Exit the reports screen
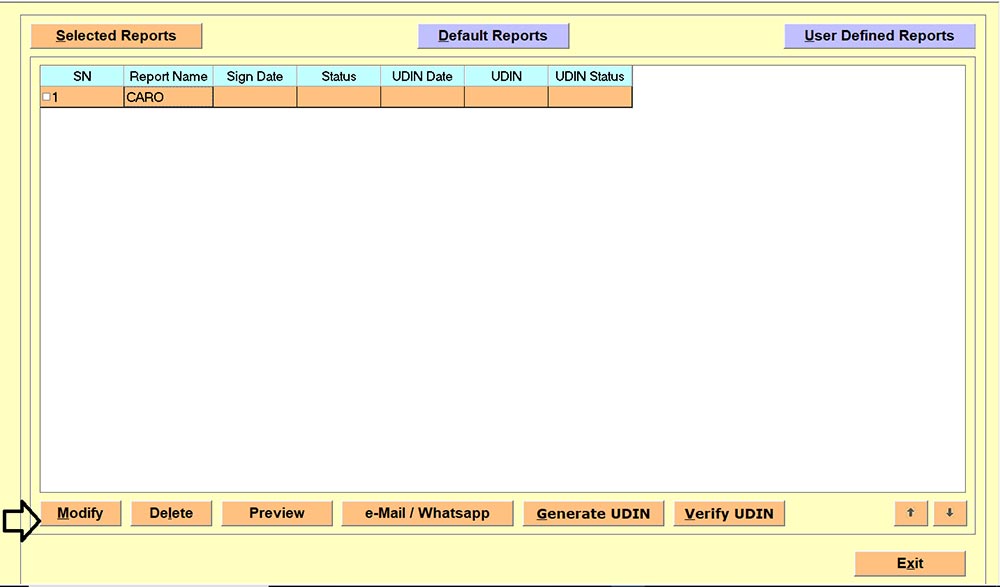 910,563
